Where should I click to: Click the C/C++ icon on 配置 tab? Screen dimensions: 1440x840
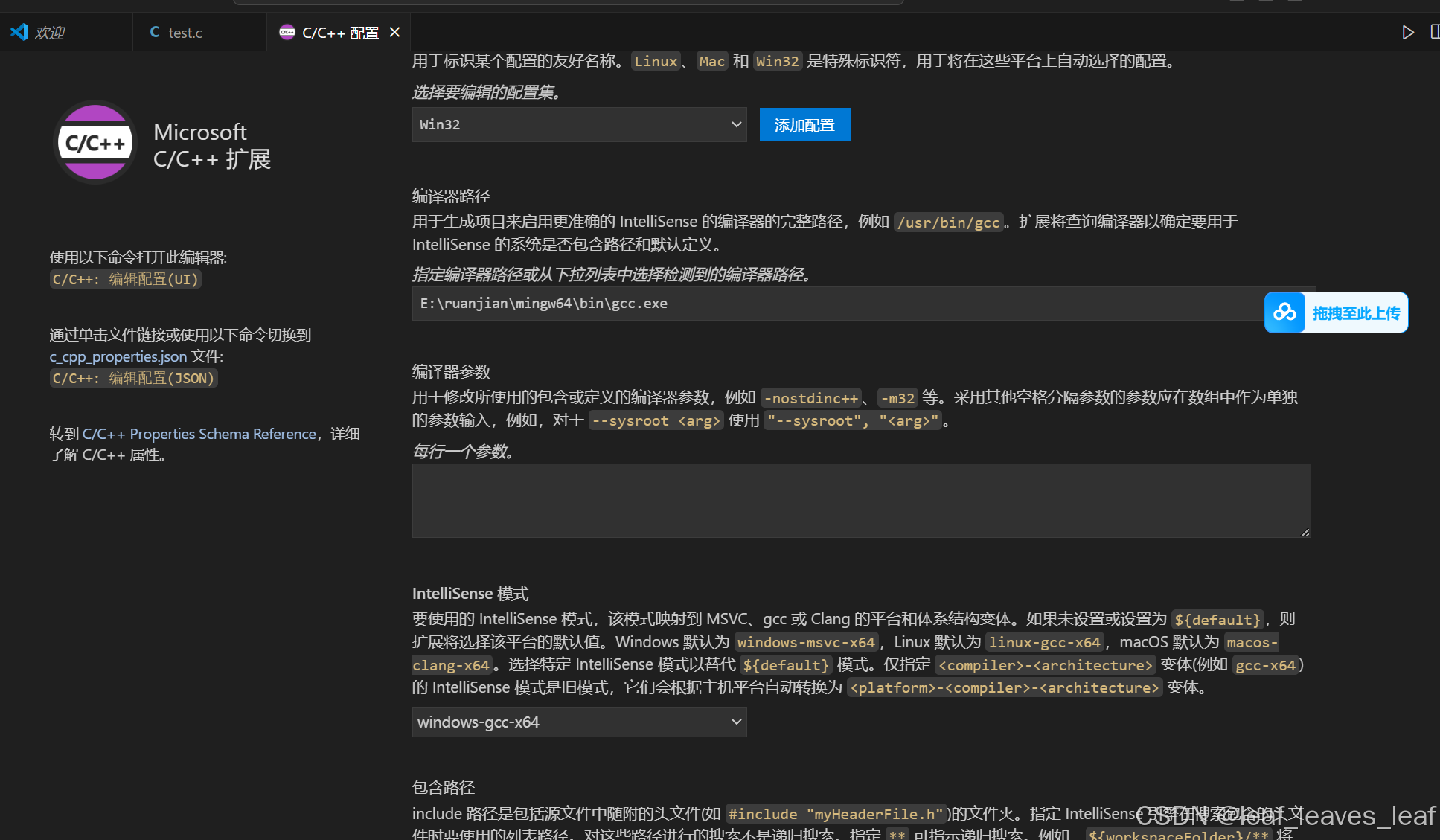287,32
